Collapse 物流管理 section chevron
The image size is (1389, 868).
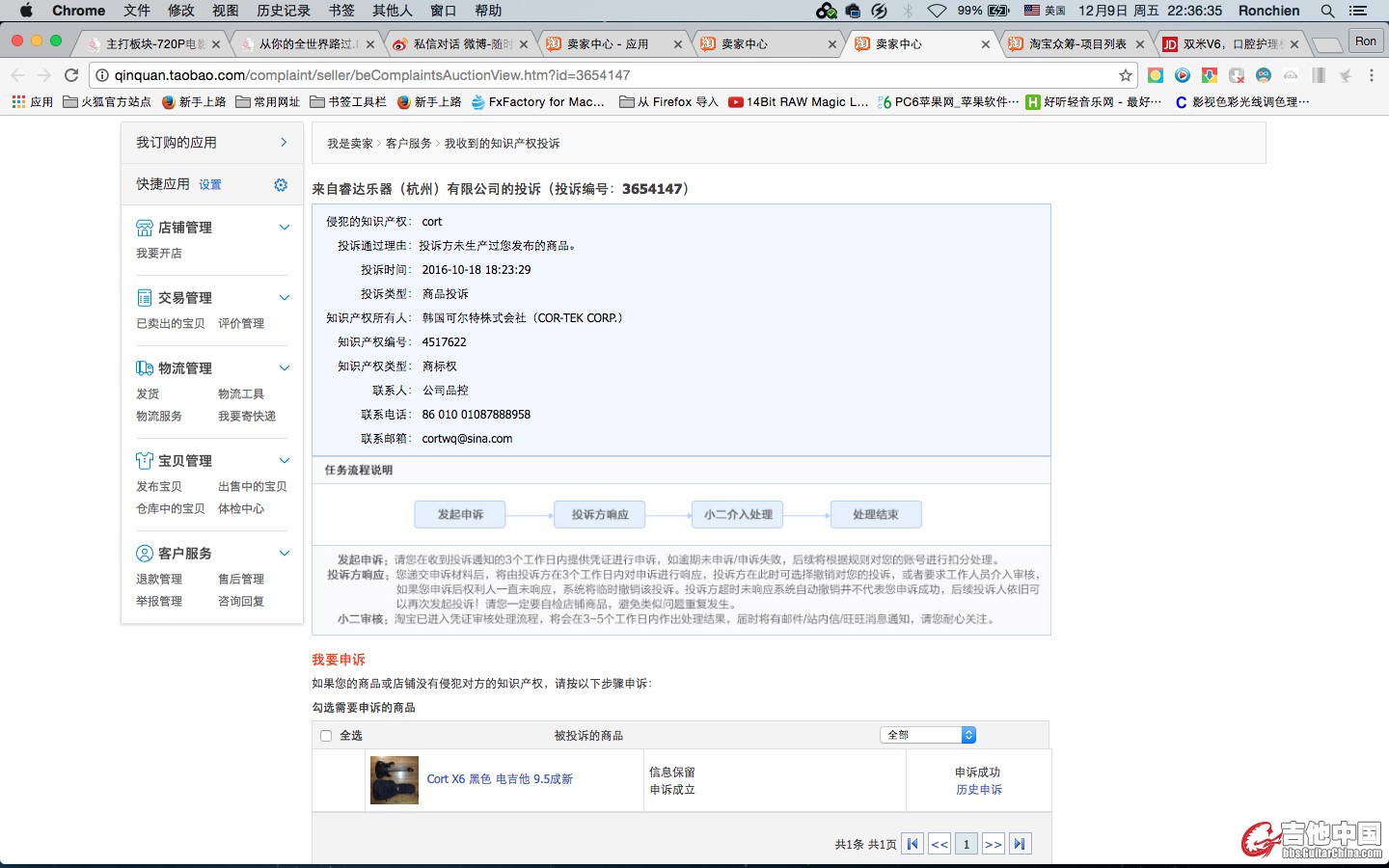[x=285, y=368]
